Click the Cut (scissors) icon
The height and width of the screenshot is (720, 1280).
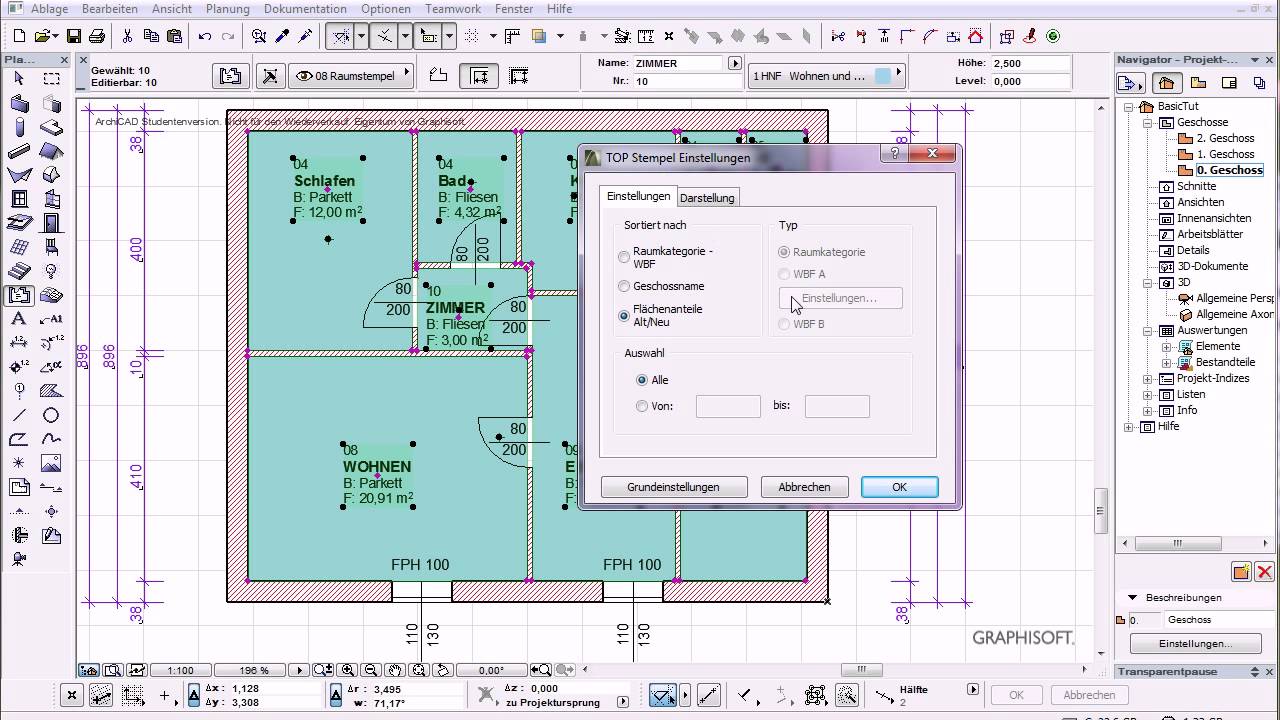coord(127,36)
